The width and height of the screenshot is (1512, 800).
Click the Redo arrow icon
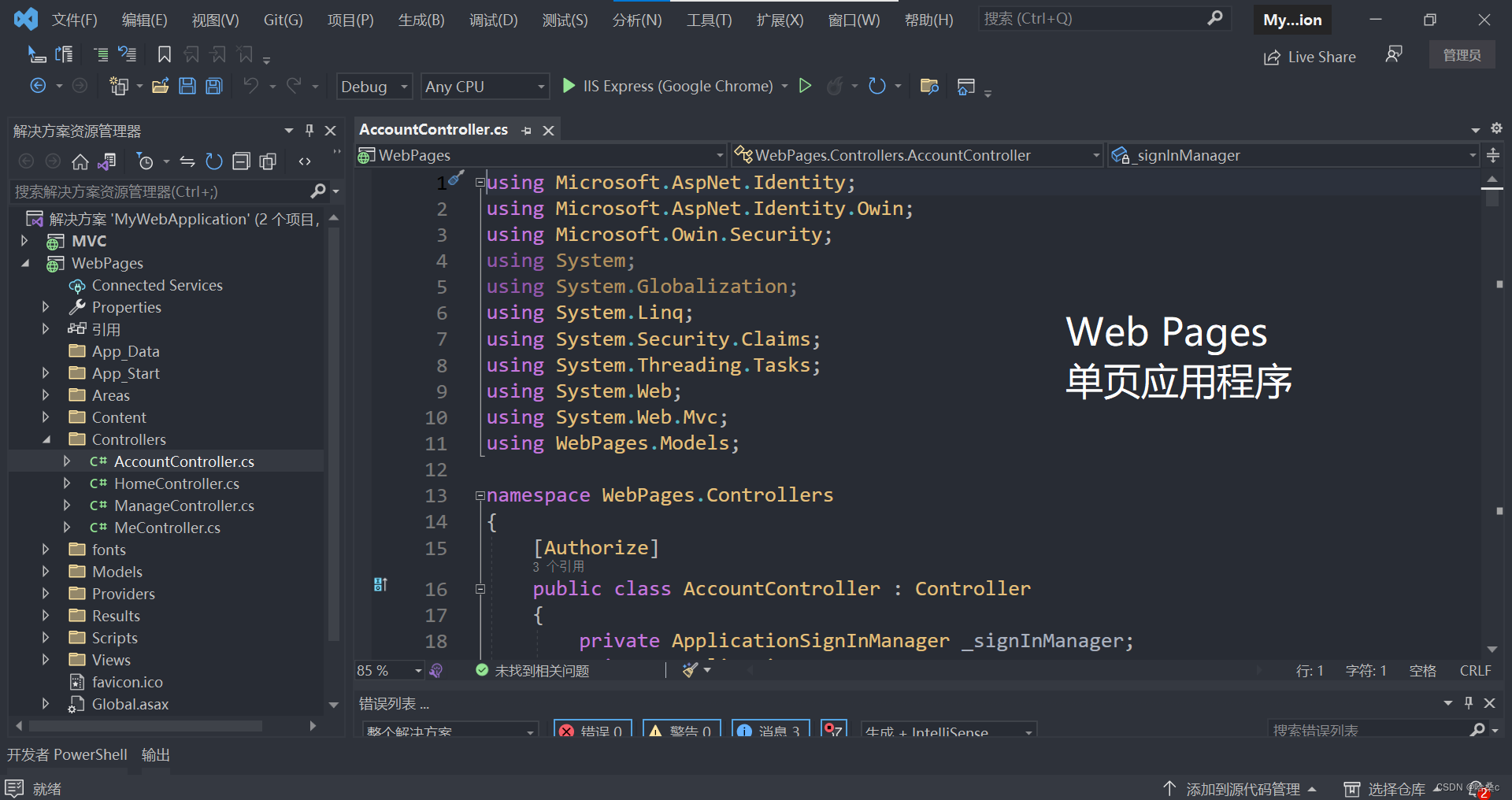tap(294, 86)
